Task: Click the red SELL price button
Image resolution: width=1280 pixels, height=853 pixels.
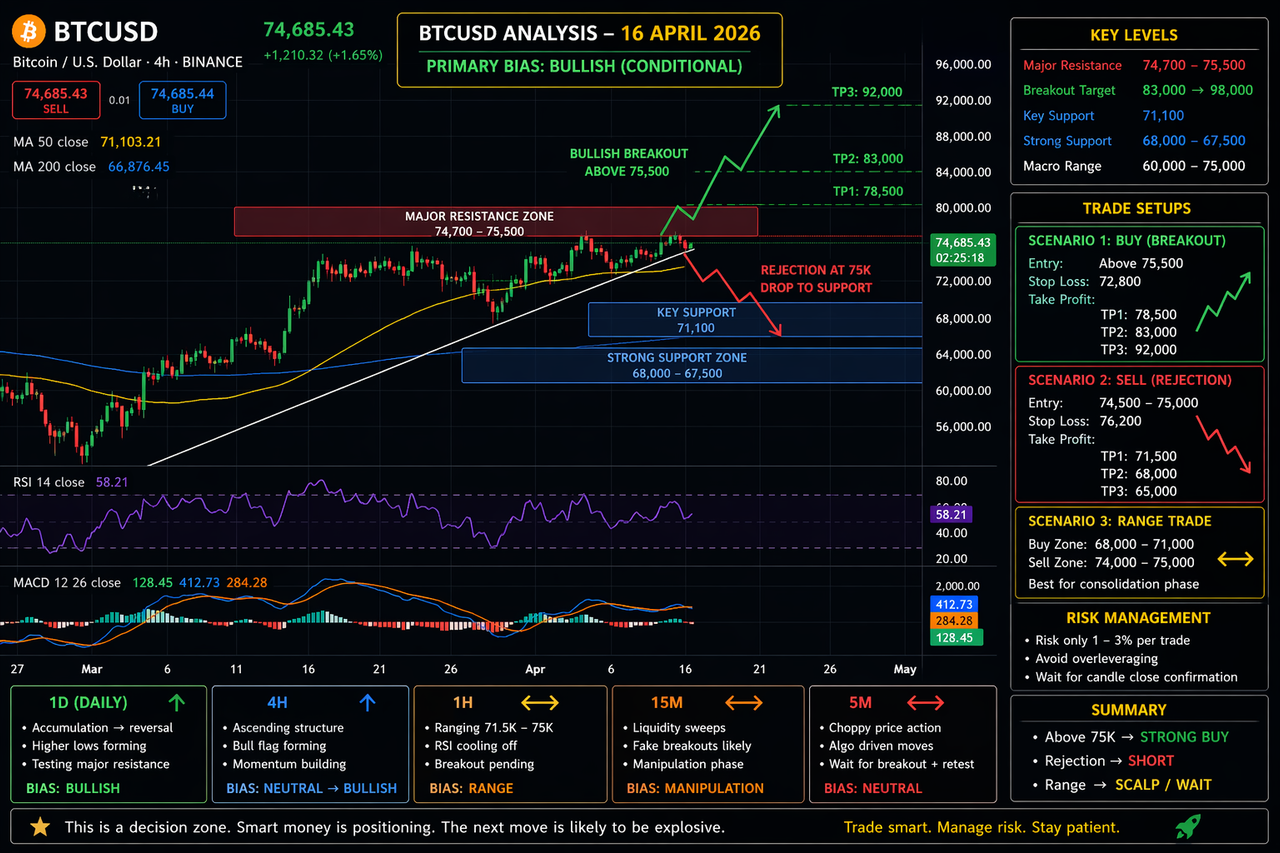Action: pyautogui.click(x=56, y=100)
